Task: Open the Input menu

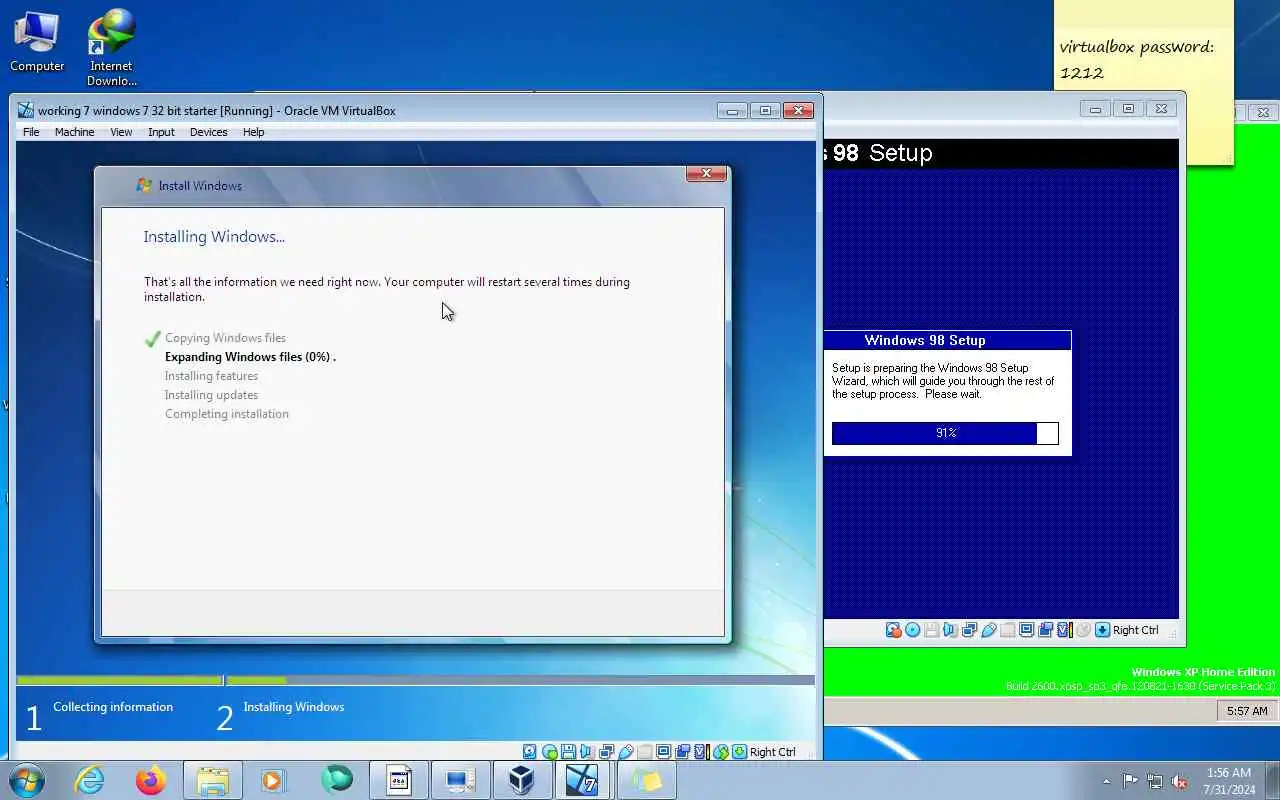Action: click(161, 132)
